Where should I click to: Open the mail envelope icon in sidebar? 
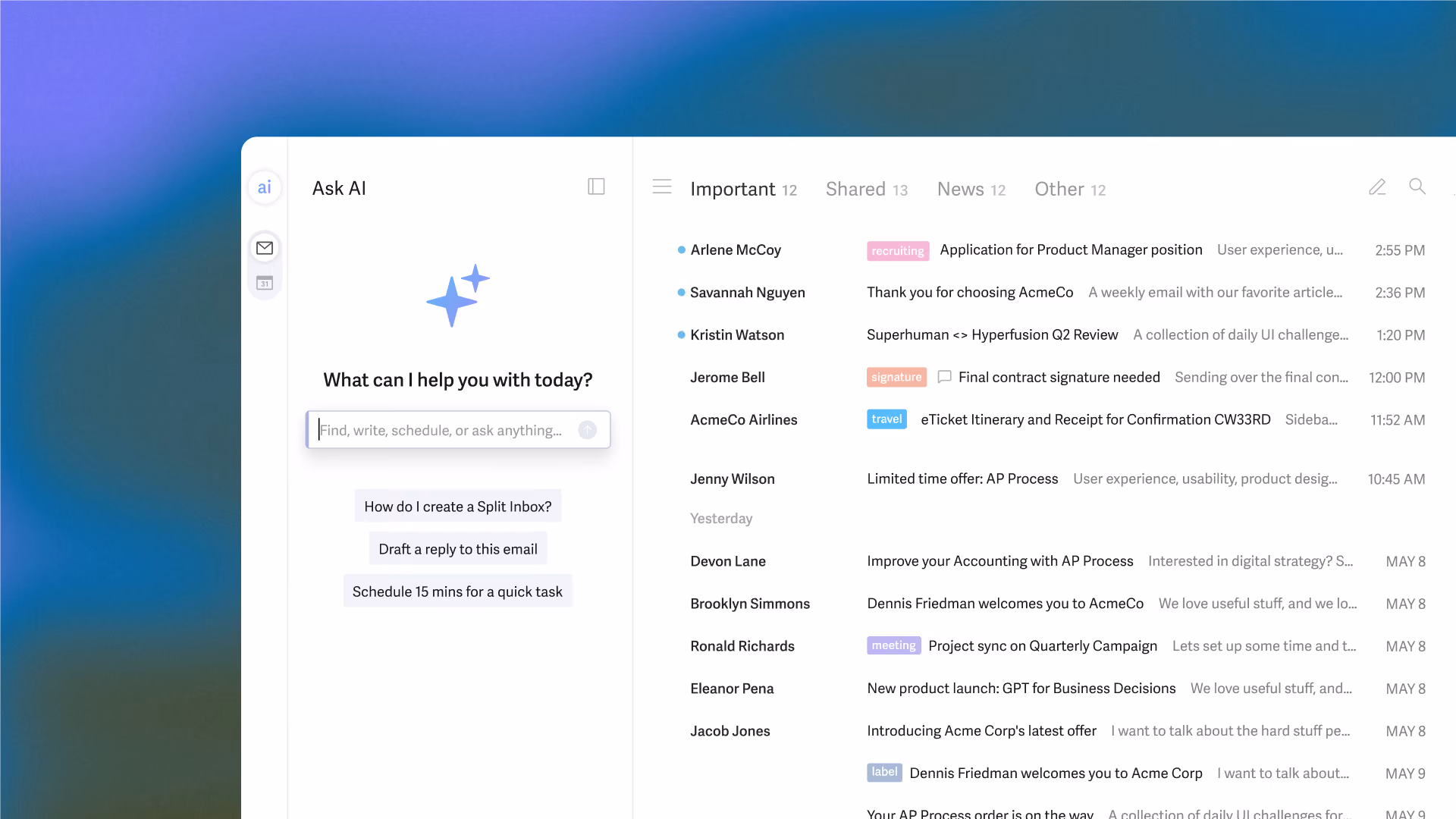coord(265,248)
